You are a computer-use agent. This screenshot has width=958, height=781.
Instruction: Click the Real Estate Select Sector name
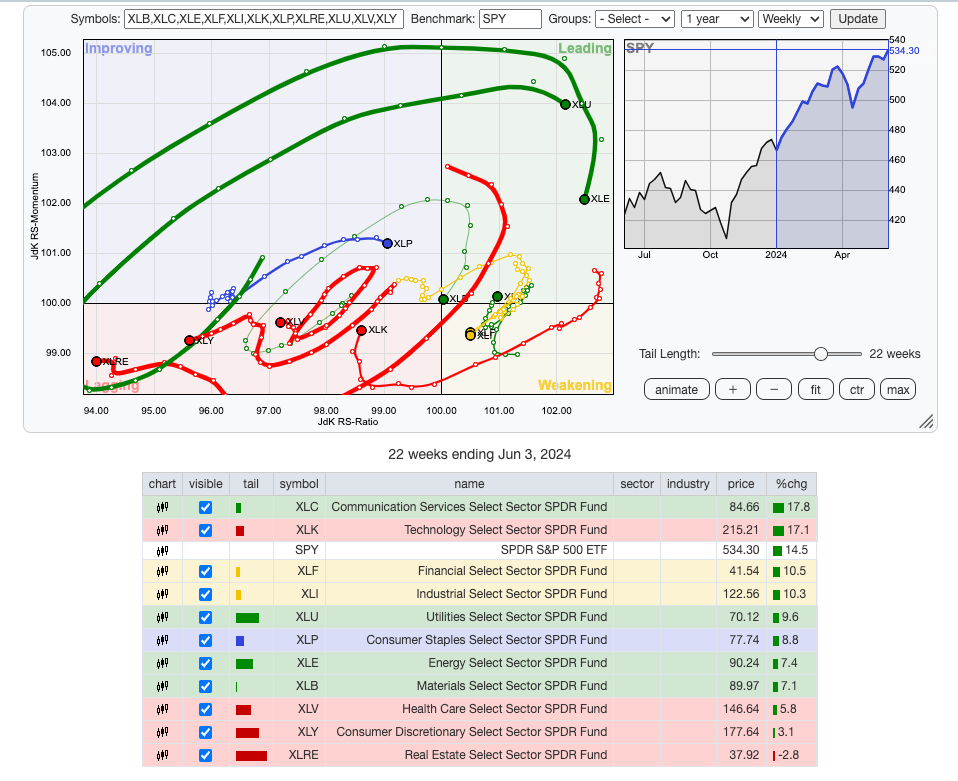tap(506, 755)
